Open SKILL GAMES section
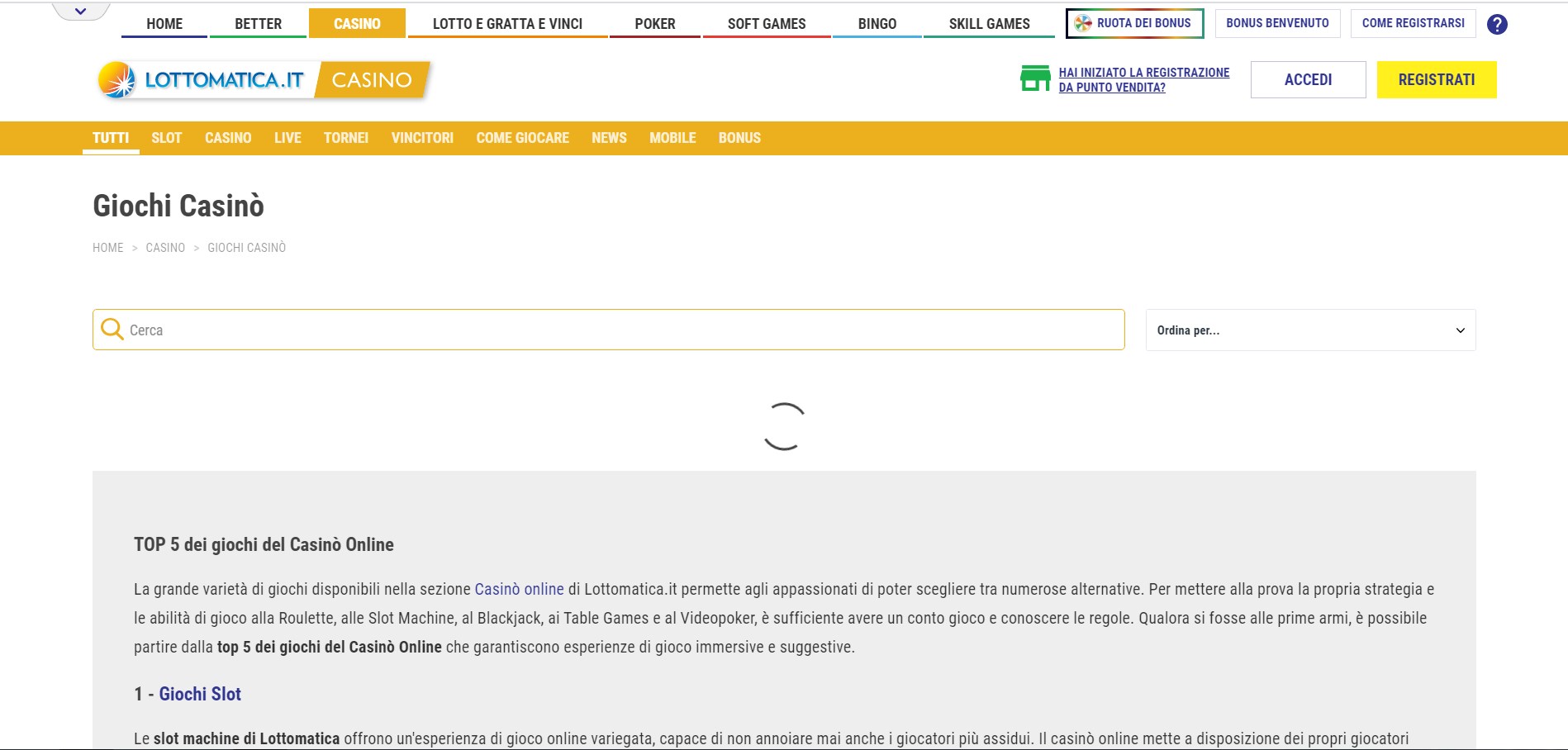This screenshot has height=750, width=1568. (989, 24)
